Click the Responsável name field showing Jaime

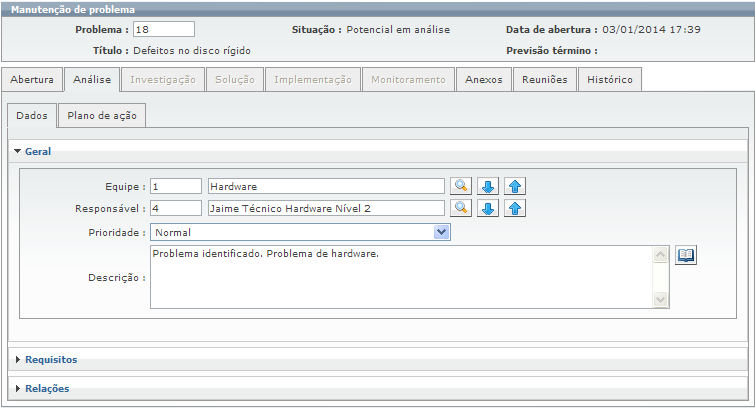click(x=326, y=208)
